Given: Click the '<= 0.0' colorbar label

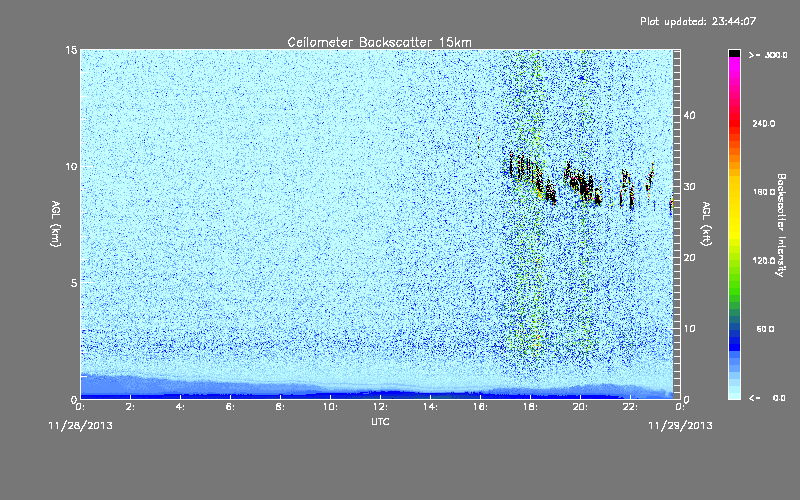Looking at the screenshot, I should 767,397.
